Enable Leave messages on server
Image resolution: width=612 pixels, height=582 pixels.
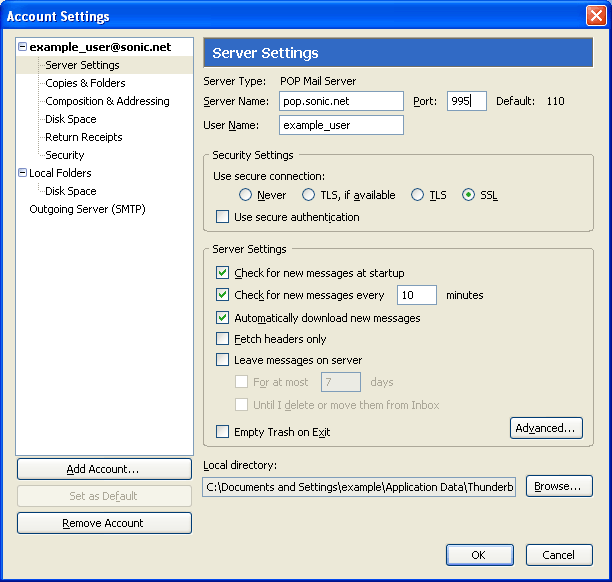pyautogui.click(x=222, y=360)
